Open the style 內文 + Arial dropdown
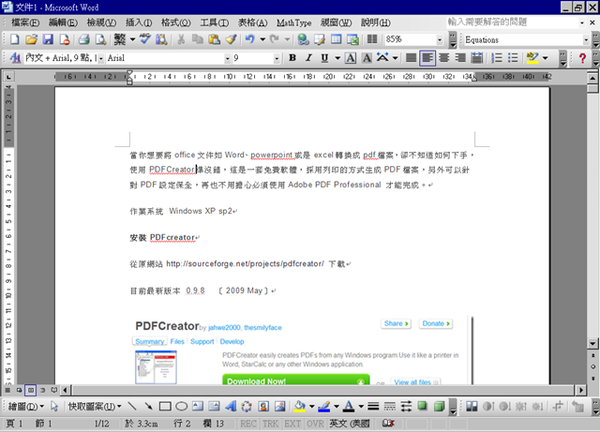 pyautogui.click(x=101, y=58)
